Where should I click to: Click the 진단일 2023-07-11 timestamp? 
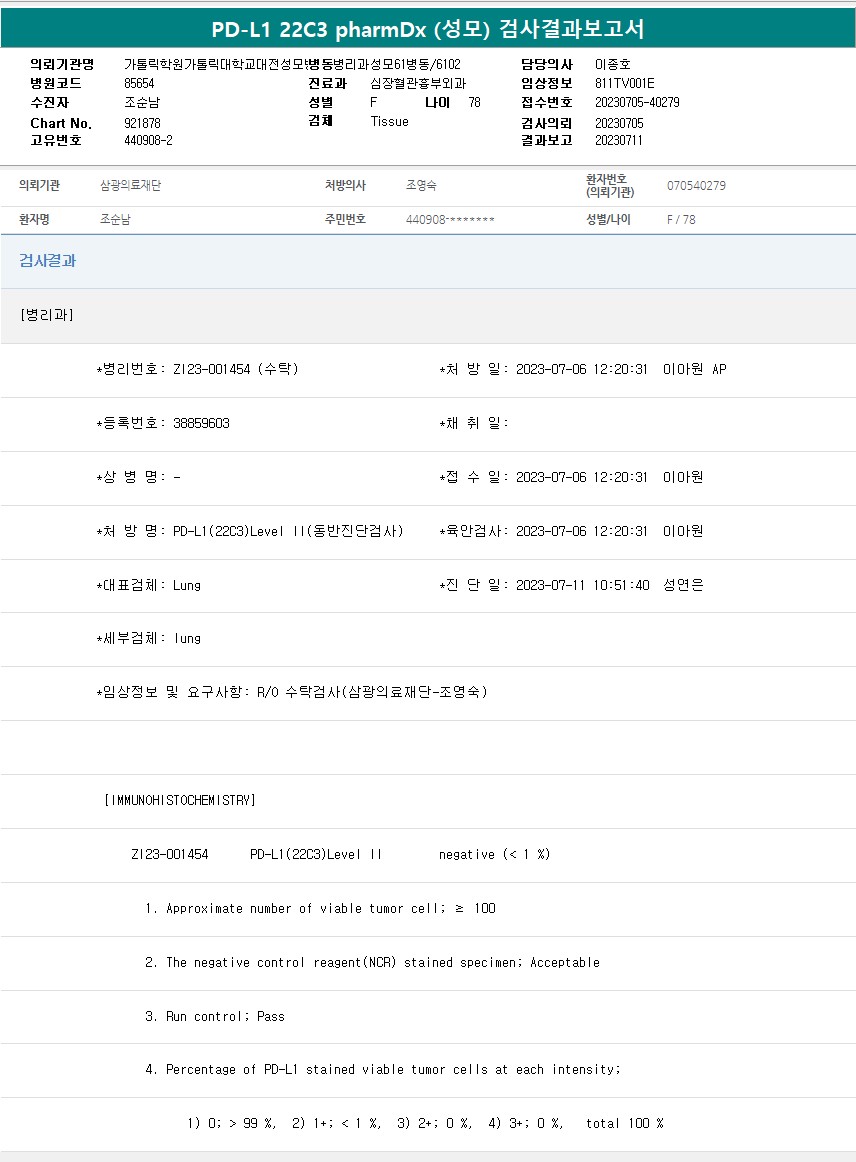click(x=582, y=585)
